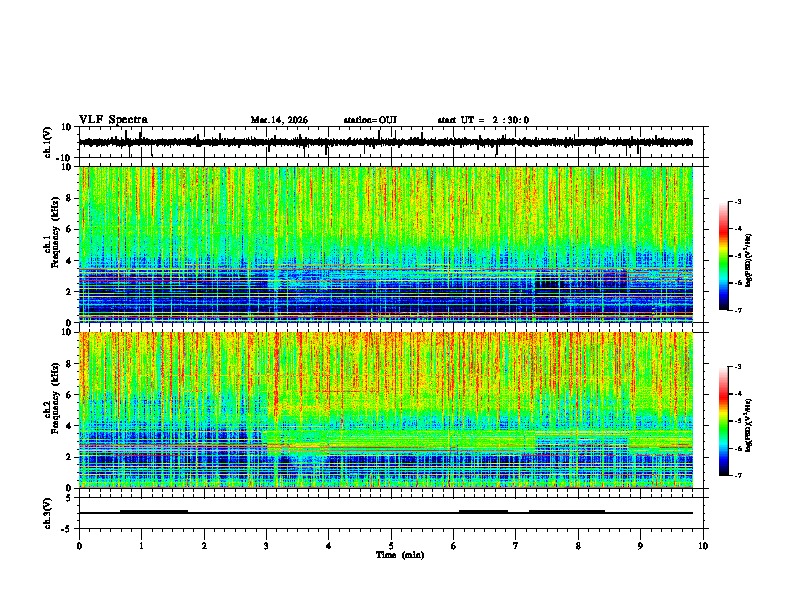
Task: Click the time axis tick label "6"
Action: (x=454, y=546)
